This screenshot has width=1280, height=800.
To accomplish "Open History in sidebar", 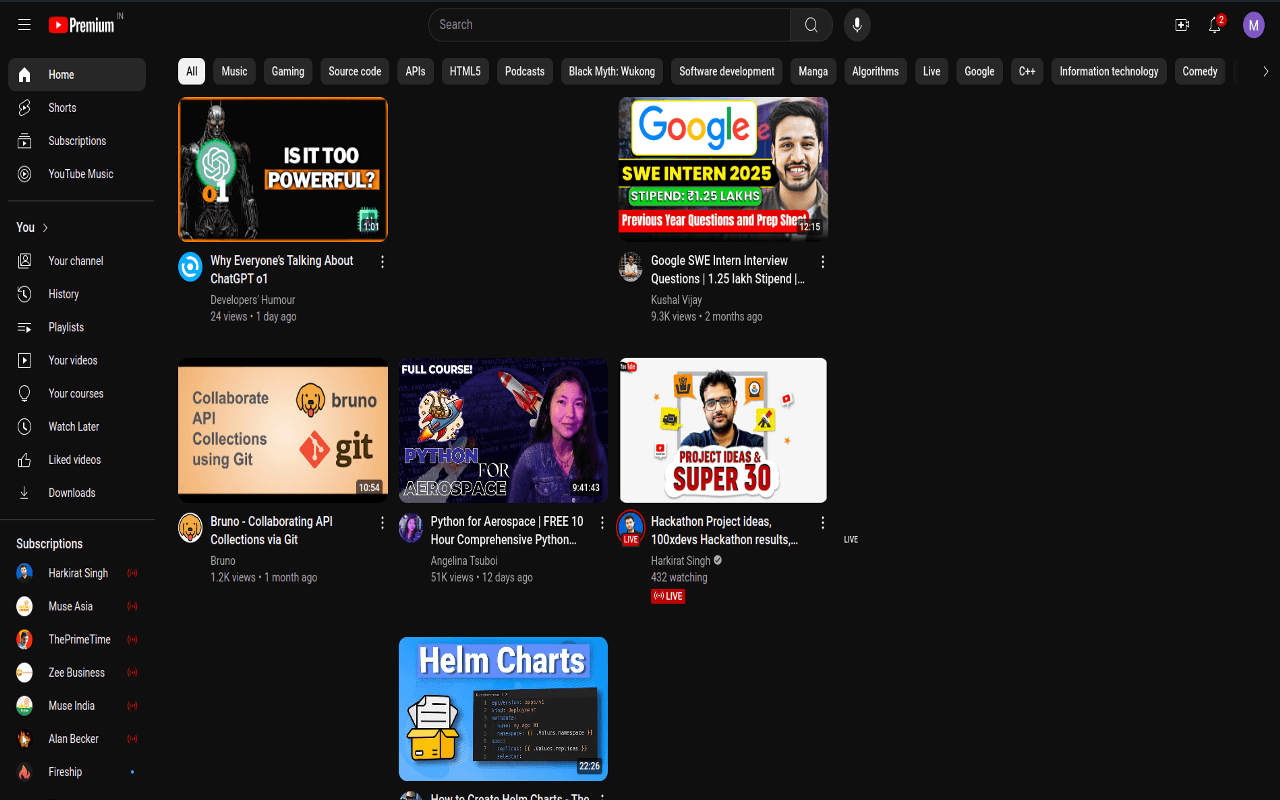I will point(77,294).
